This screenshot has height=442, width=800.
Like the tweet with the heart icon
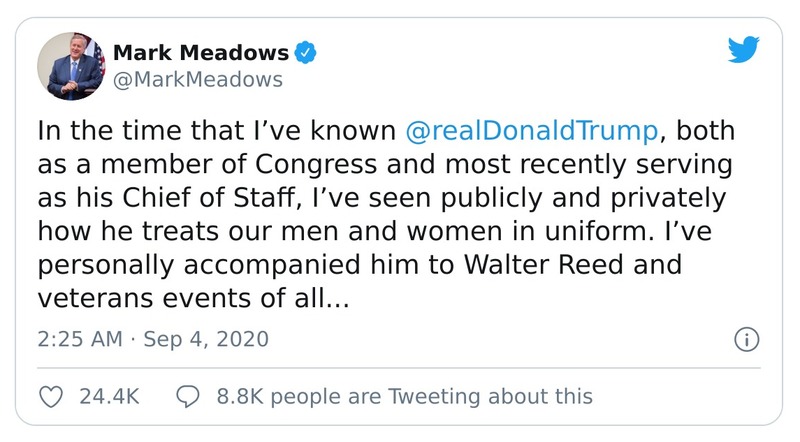[51, 396]
